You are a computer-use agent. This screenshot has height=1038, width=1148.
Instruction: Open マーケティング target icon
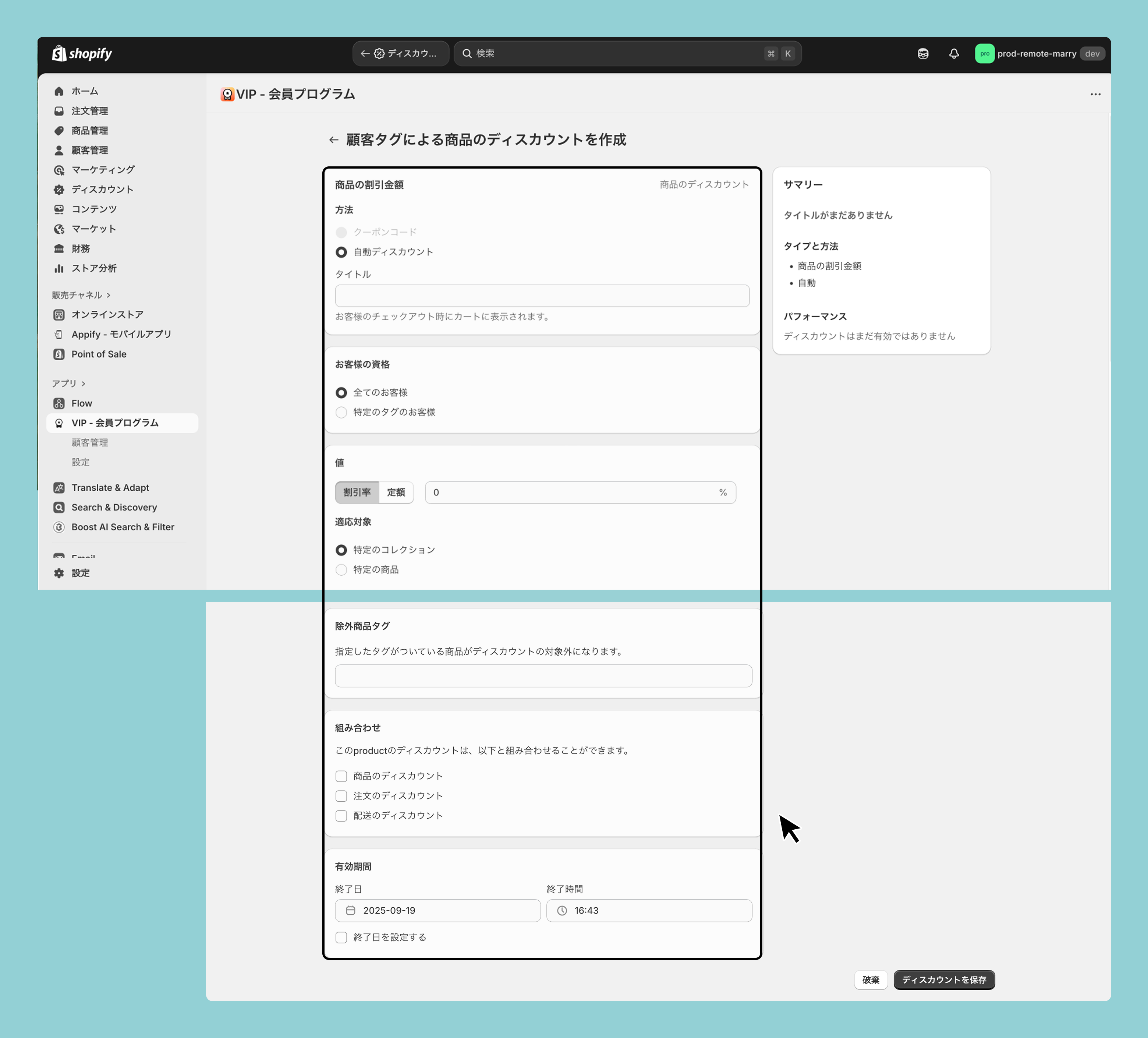tap(59, 170)
